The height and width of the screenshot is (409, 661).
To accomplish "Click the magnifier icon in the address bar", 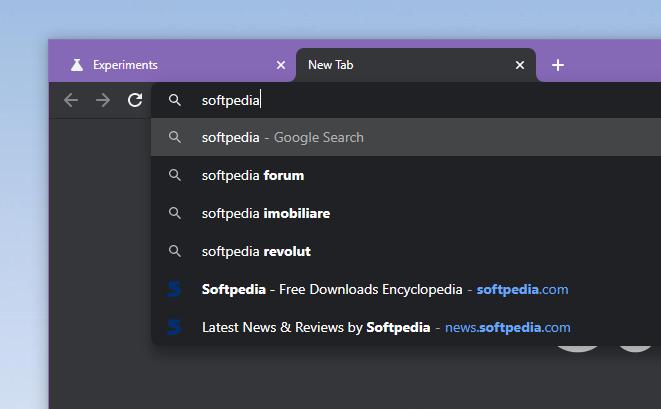I will click(175, 100).
